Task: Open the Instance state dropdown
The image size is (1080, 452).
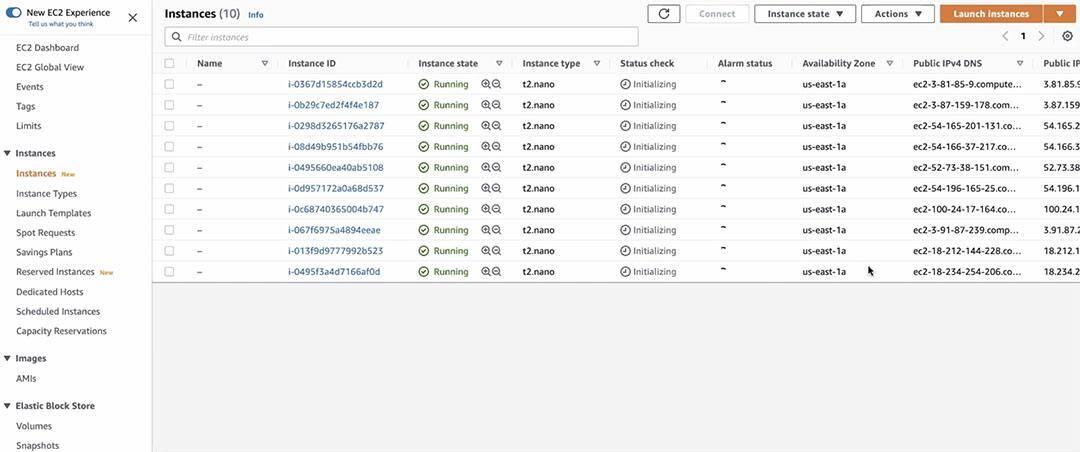Action: pyautogui.click(x=805, y=14)
